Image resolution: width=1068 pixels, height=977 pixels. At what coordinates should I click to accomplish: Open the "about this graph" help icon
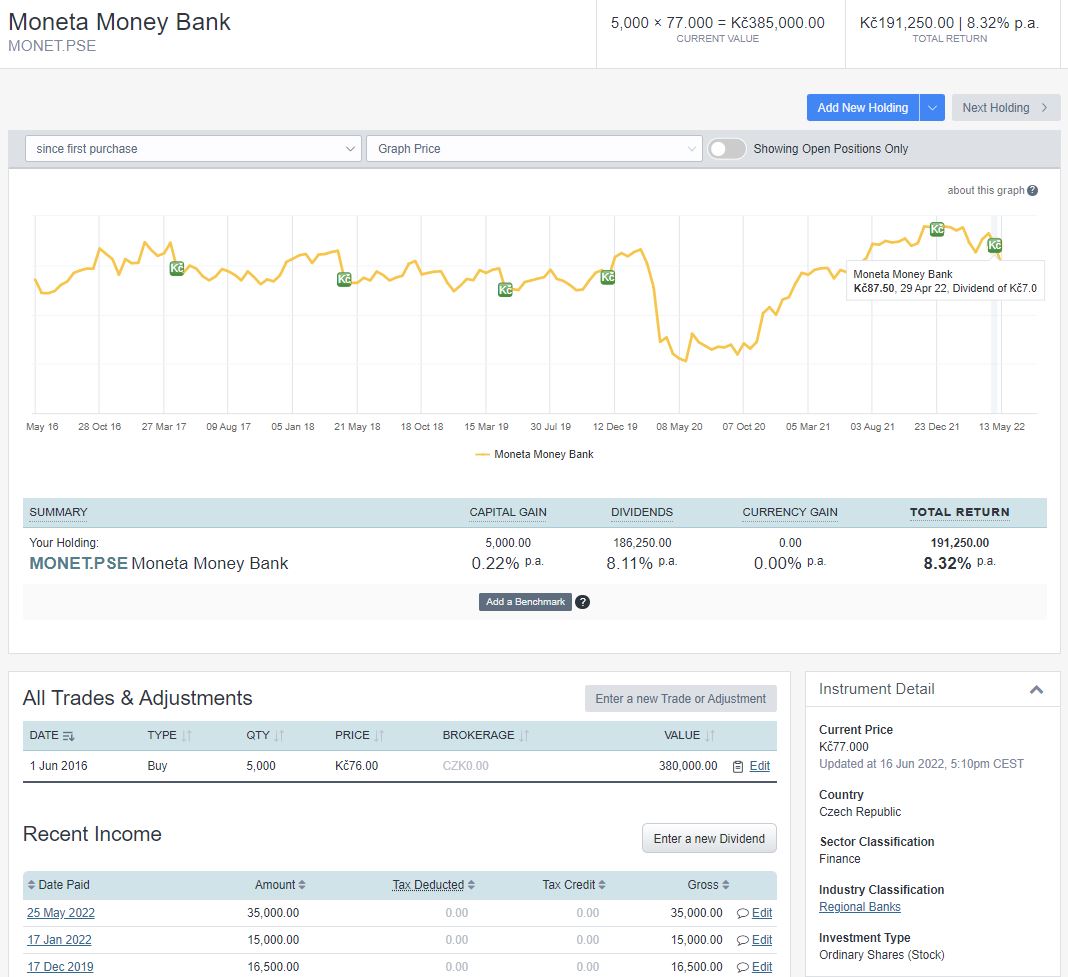coord(1031,190)
